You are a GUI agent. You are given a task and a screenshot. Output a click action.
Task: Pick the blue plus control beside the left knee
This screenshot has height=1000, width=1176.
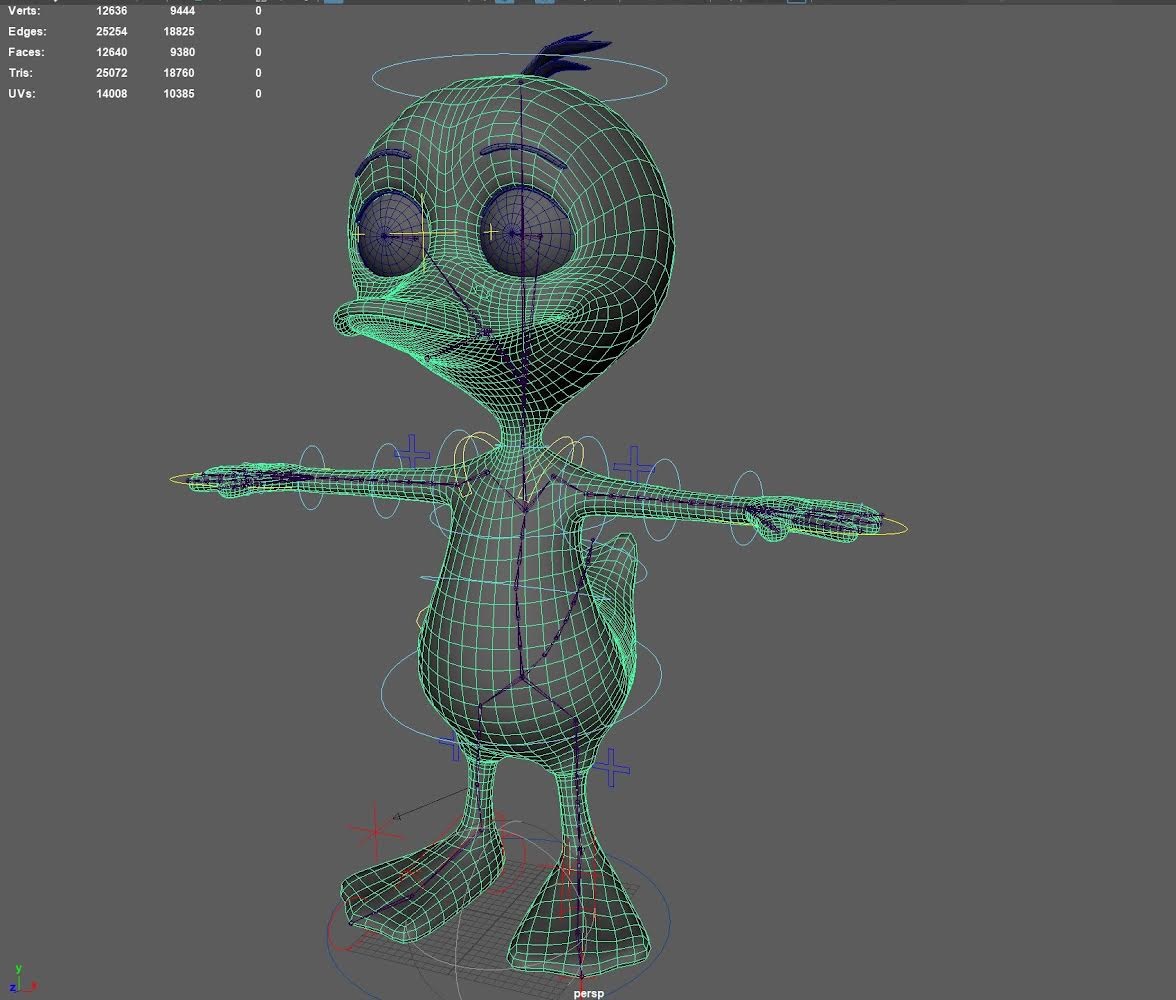[x=454, y=745]
